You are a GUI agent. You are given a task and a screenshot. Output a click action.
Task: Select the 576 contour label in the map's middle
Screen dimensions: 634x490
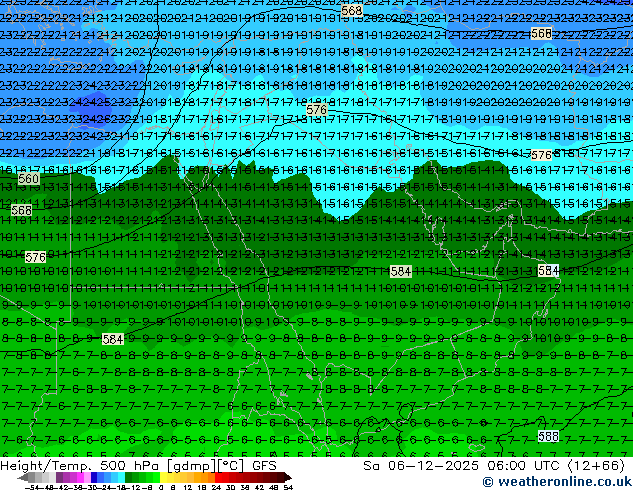point(317,110)
